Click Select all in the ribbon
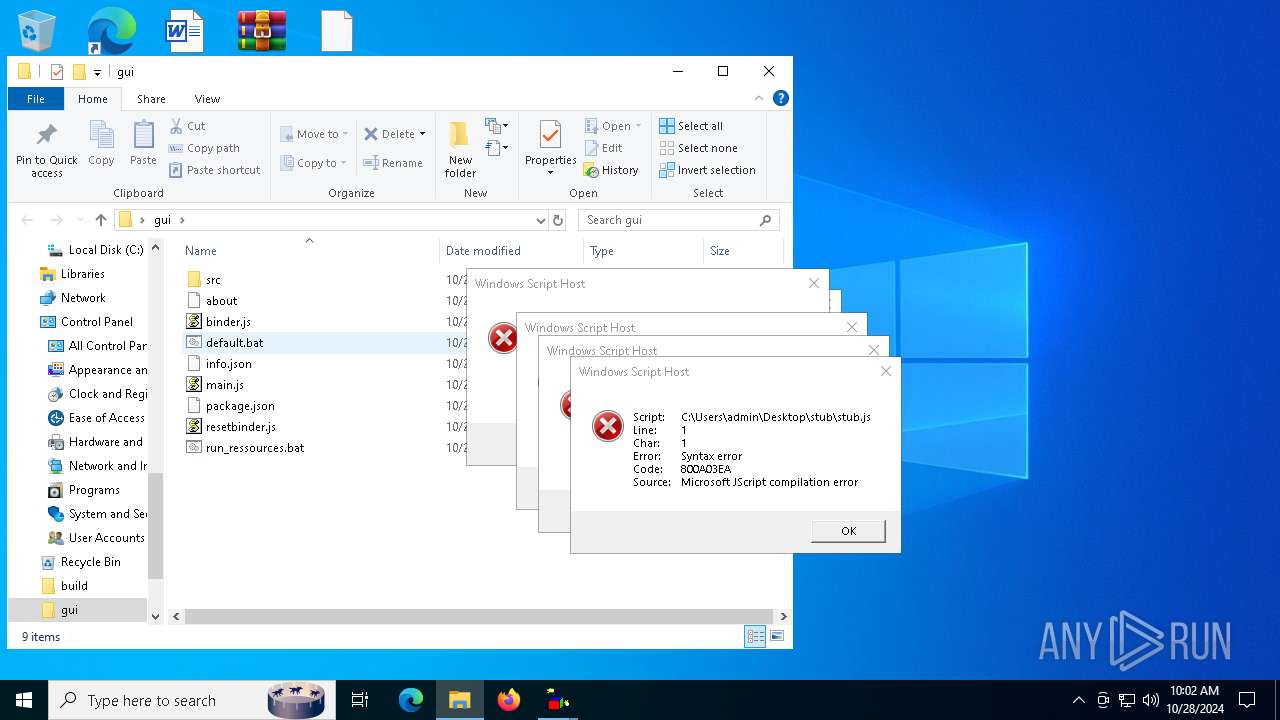This screenshot has height=720, width=1280. 691,126
